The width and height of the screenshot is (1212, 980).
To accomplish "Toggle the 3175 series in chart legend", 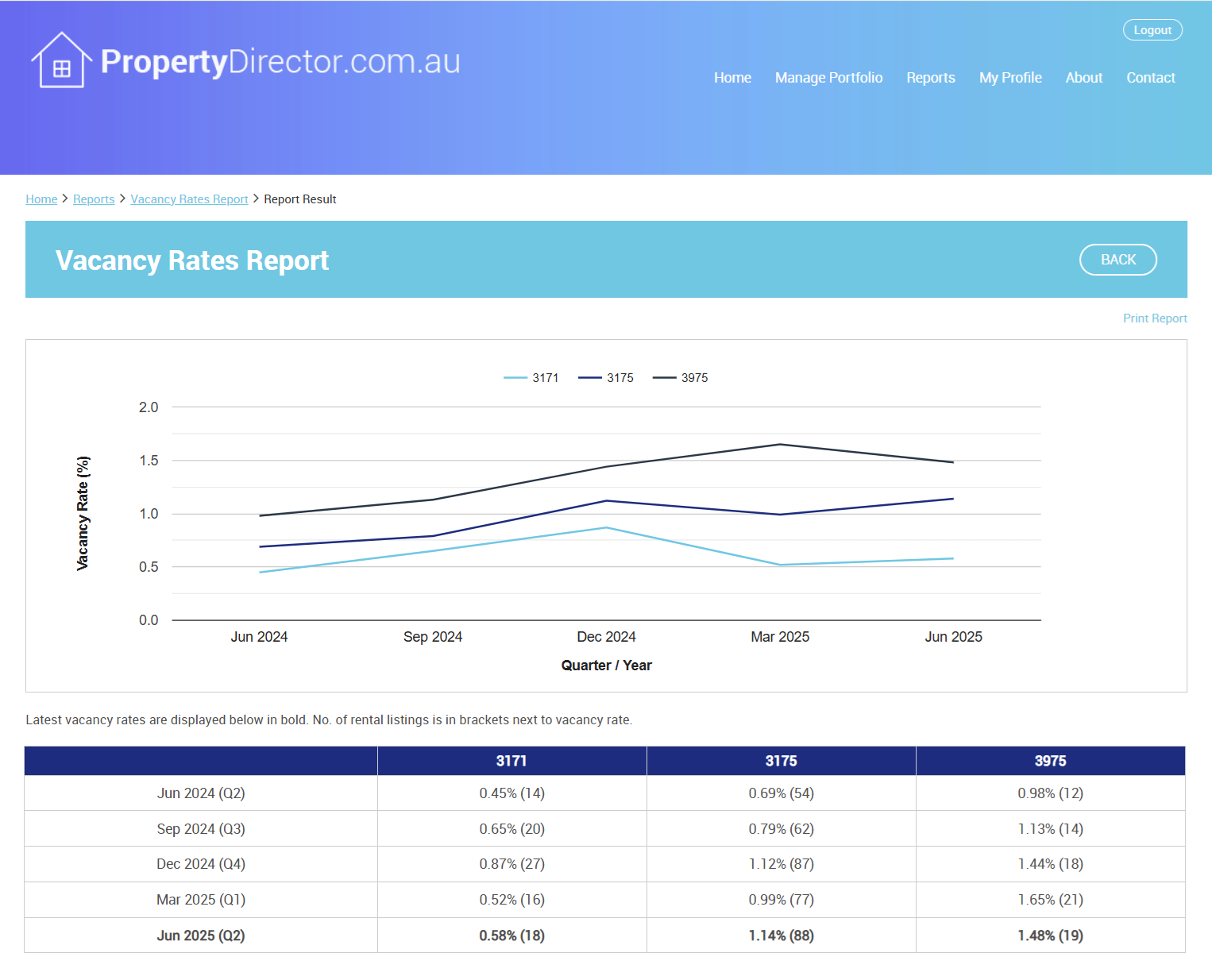I will pos(606,378).
